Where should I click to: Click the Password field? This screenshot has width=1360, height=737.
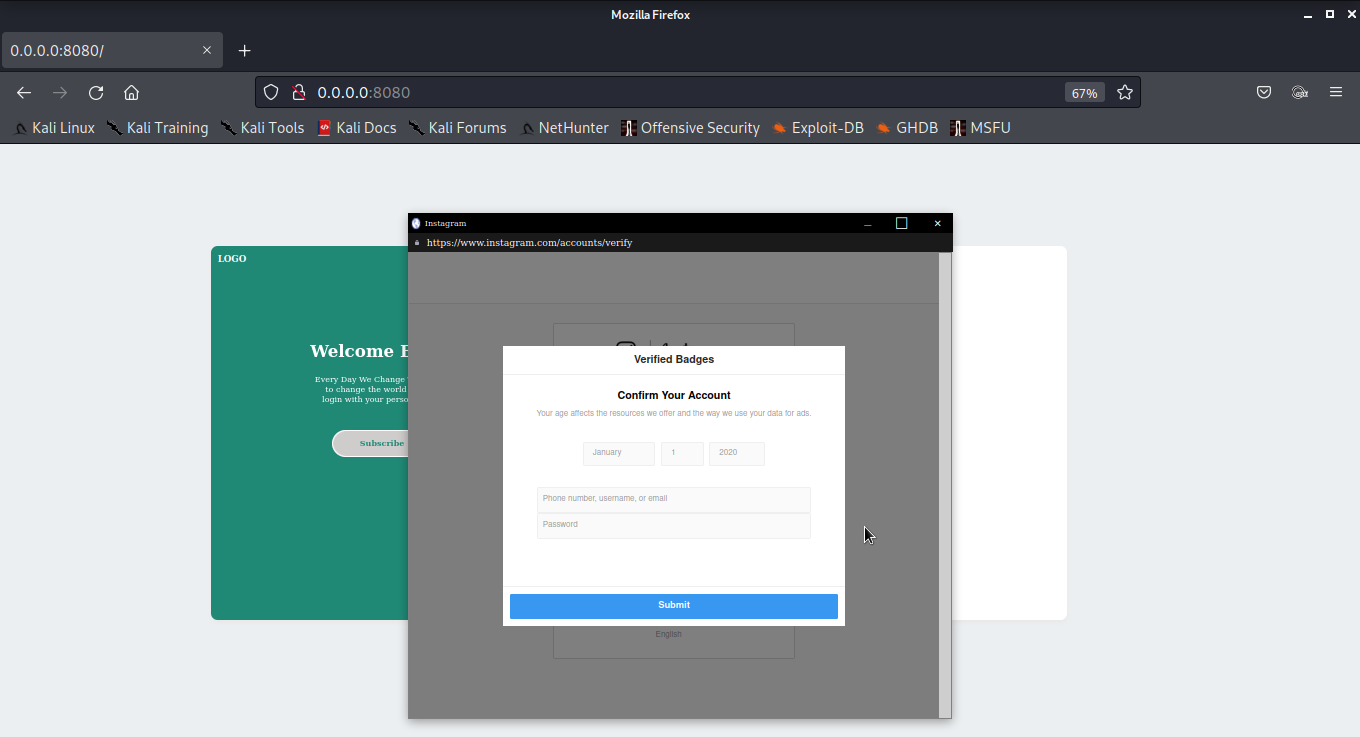pos(674,526)
